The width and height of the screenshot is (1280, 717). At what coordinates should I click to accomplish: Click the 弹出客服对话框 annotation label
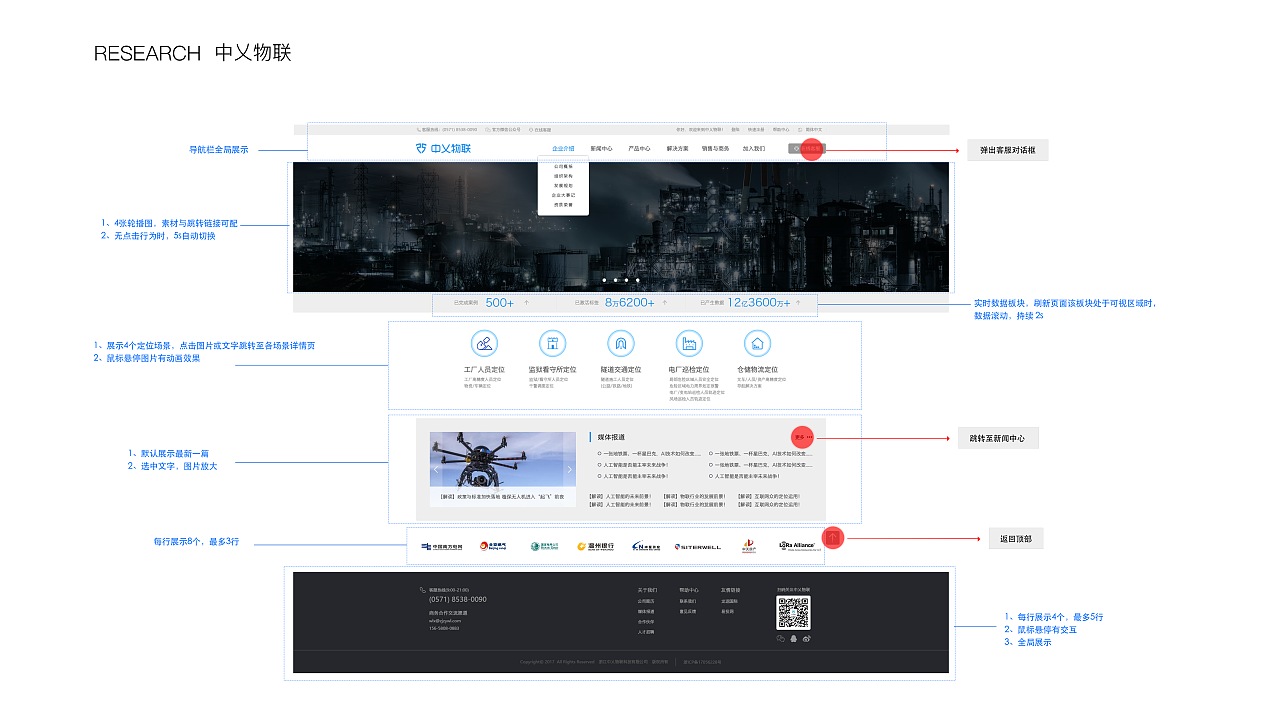pos(1007,150)
